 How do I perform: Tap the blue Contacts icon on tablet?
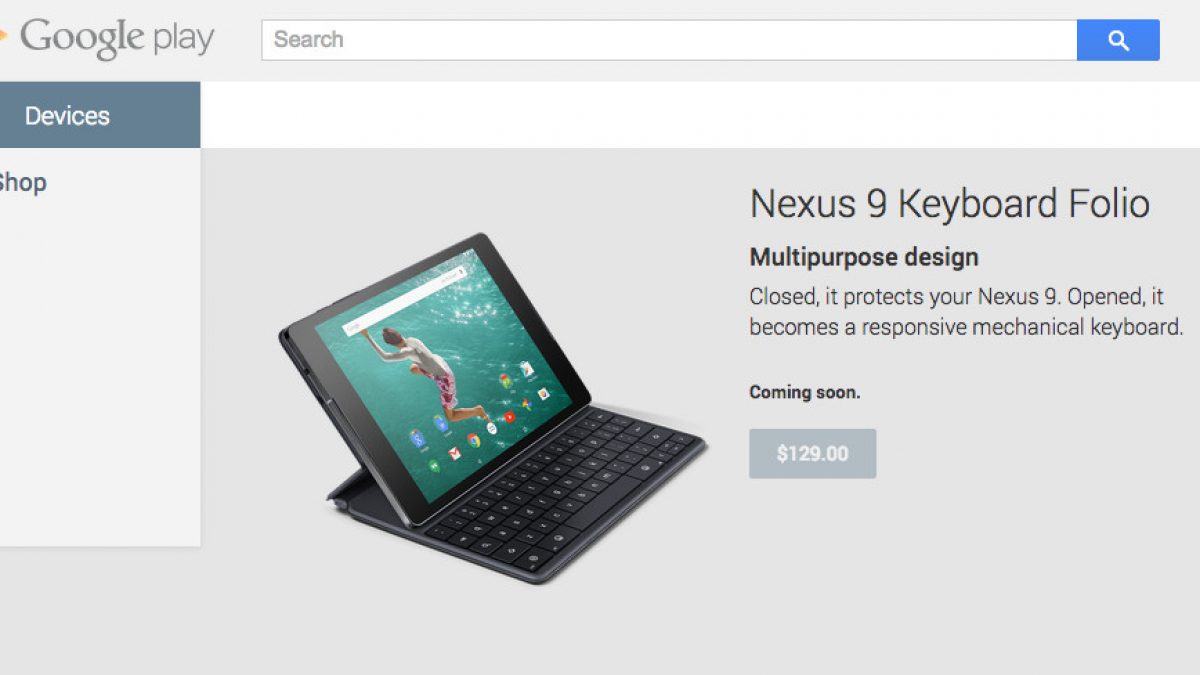[441, 423]
